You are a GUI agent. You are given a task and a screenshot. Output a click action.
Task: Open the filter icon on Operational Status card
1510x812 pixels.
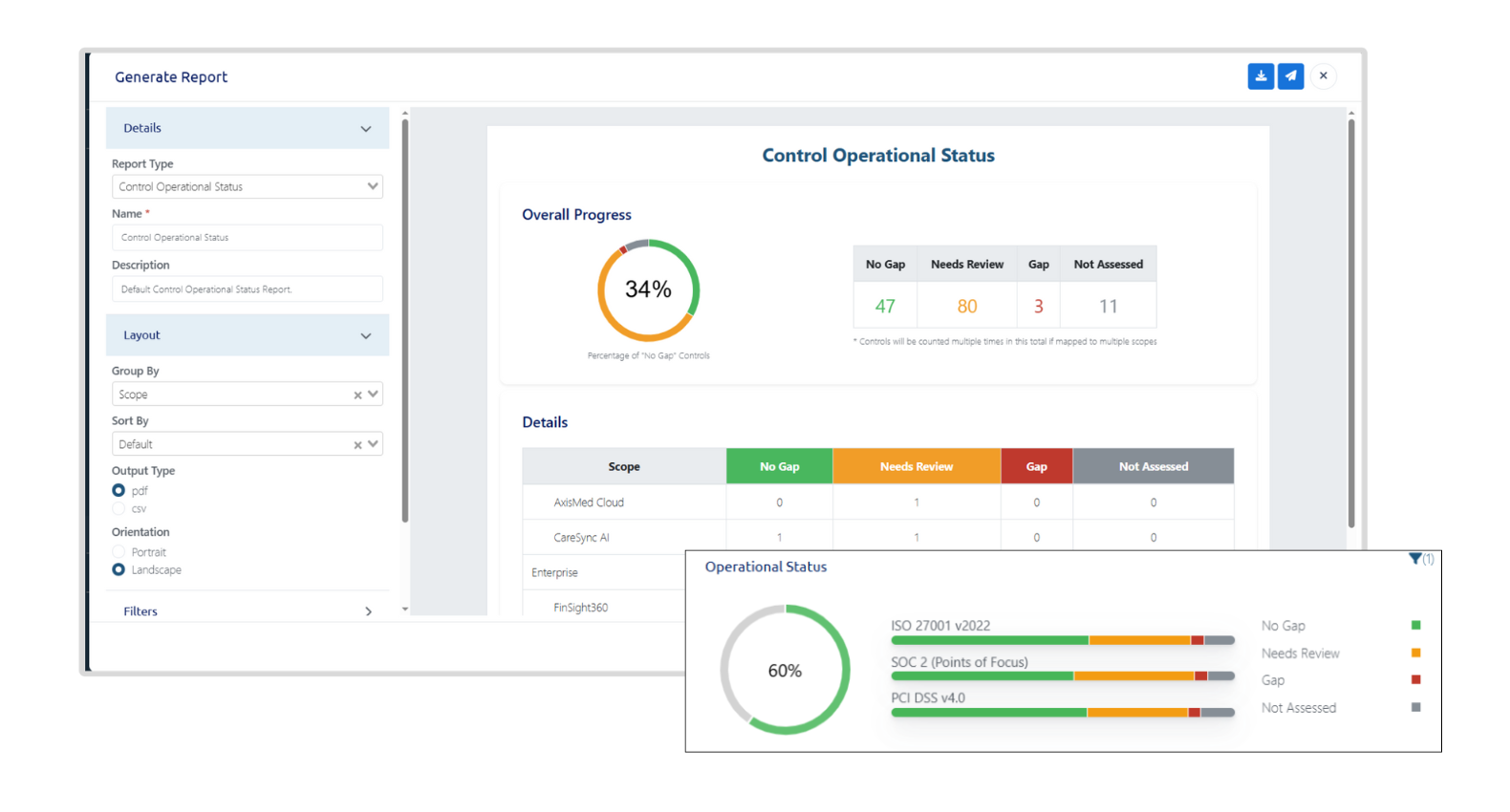(x=1414, y=559)
